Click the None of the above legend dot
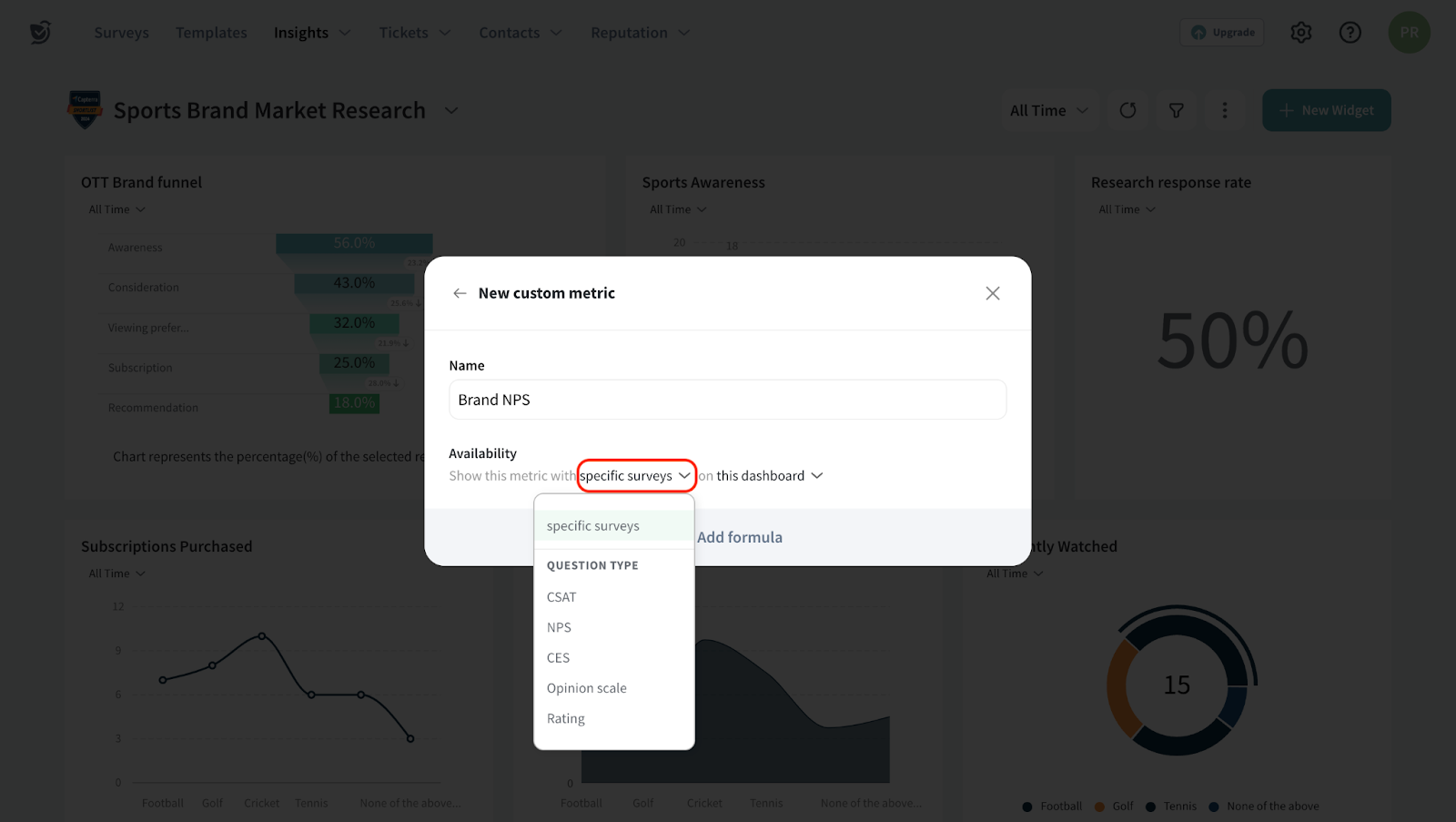 point(1213,807)
